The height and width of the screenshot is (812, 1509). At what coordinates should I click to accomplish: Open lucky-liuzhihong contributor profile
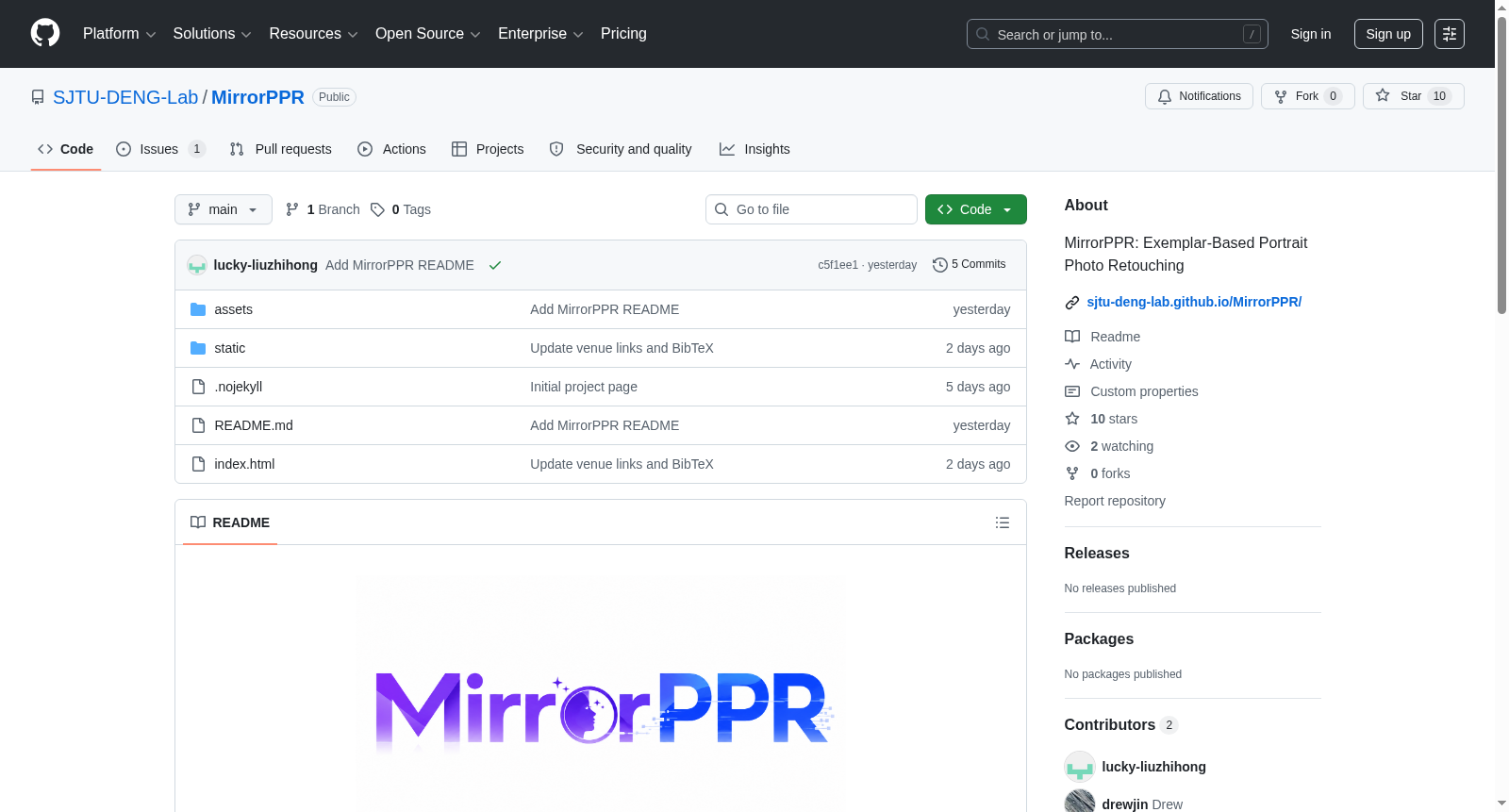[1153, 767]
